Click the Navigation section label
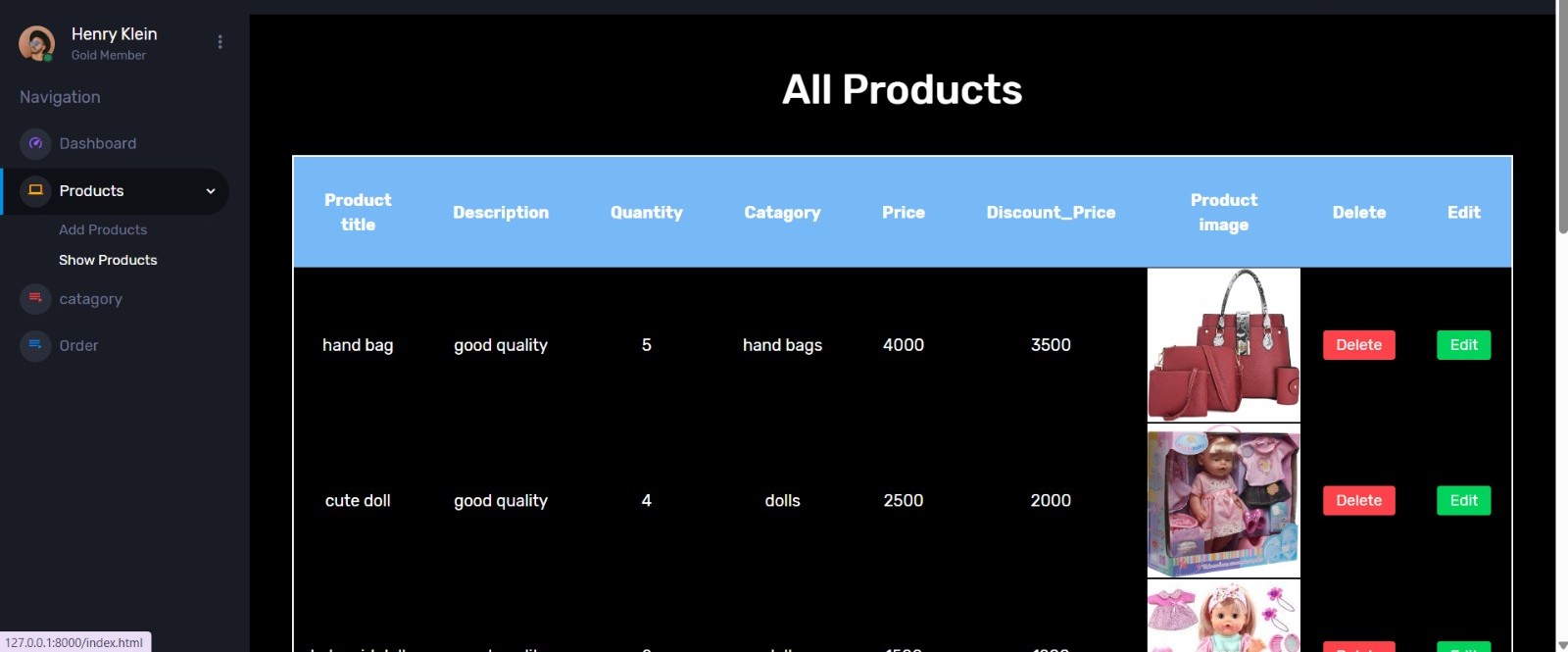 (x=60, y=97)
